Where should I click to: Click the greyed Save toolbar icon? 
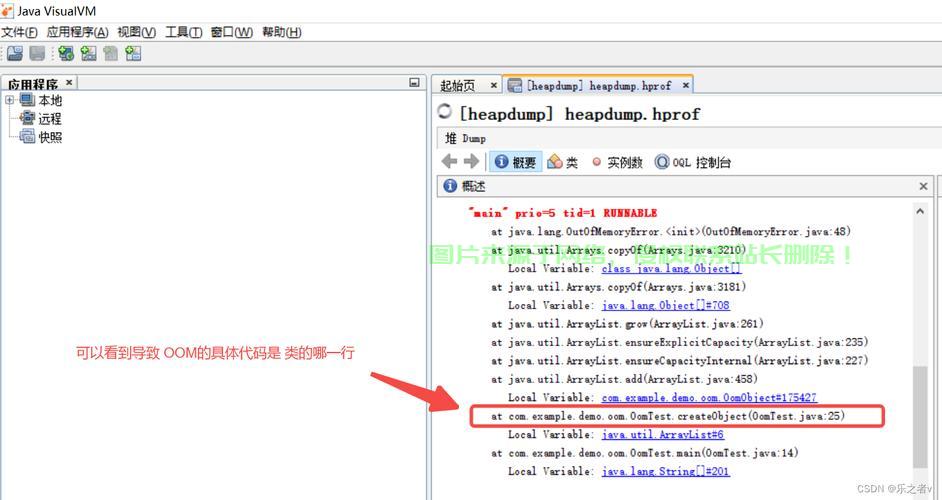[x=37, y=53]
